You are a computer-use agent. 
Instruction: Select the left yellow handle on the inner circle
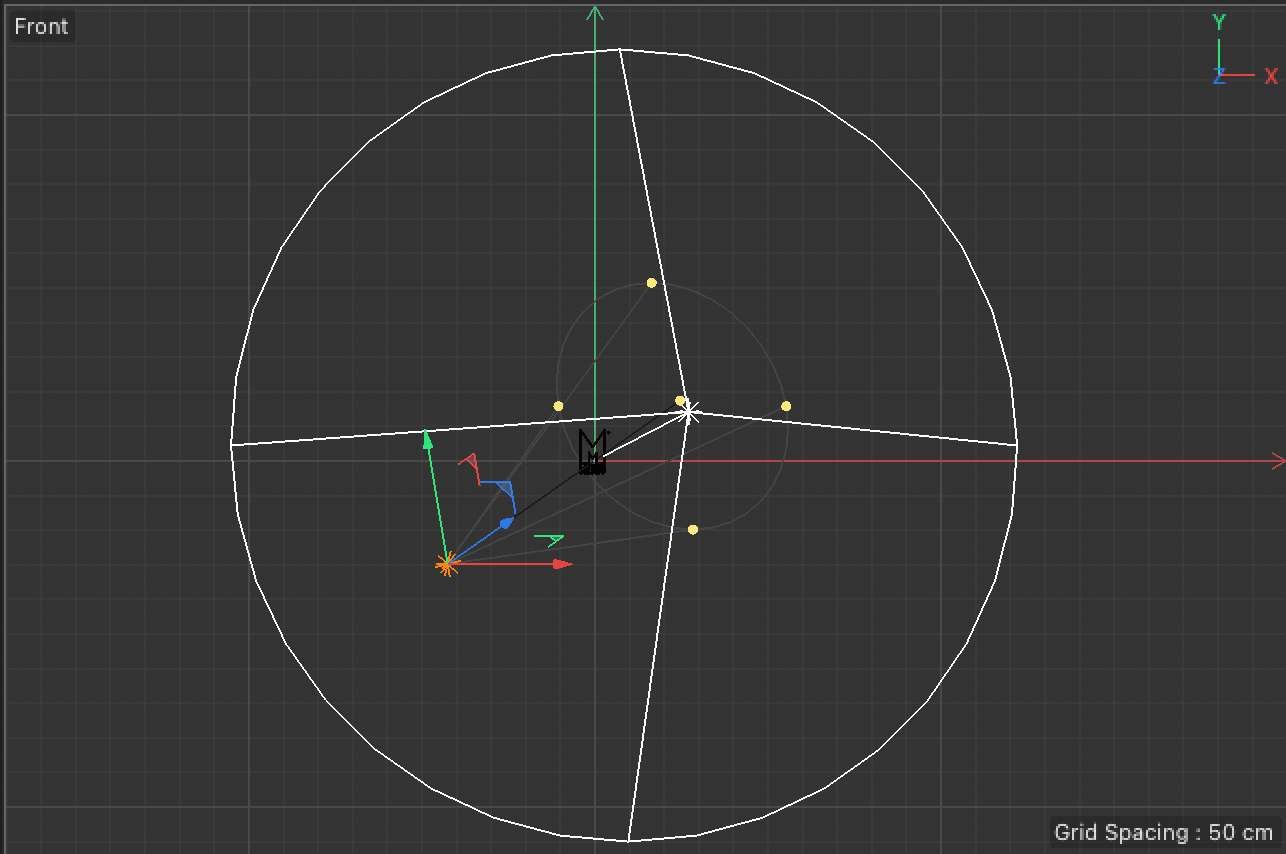pos(558,406)
